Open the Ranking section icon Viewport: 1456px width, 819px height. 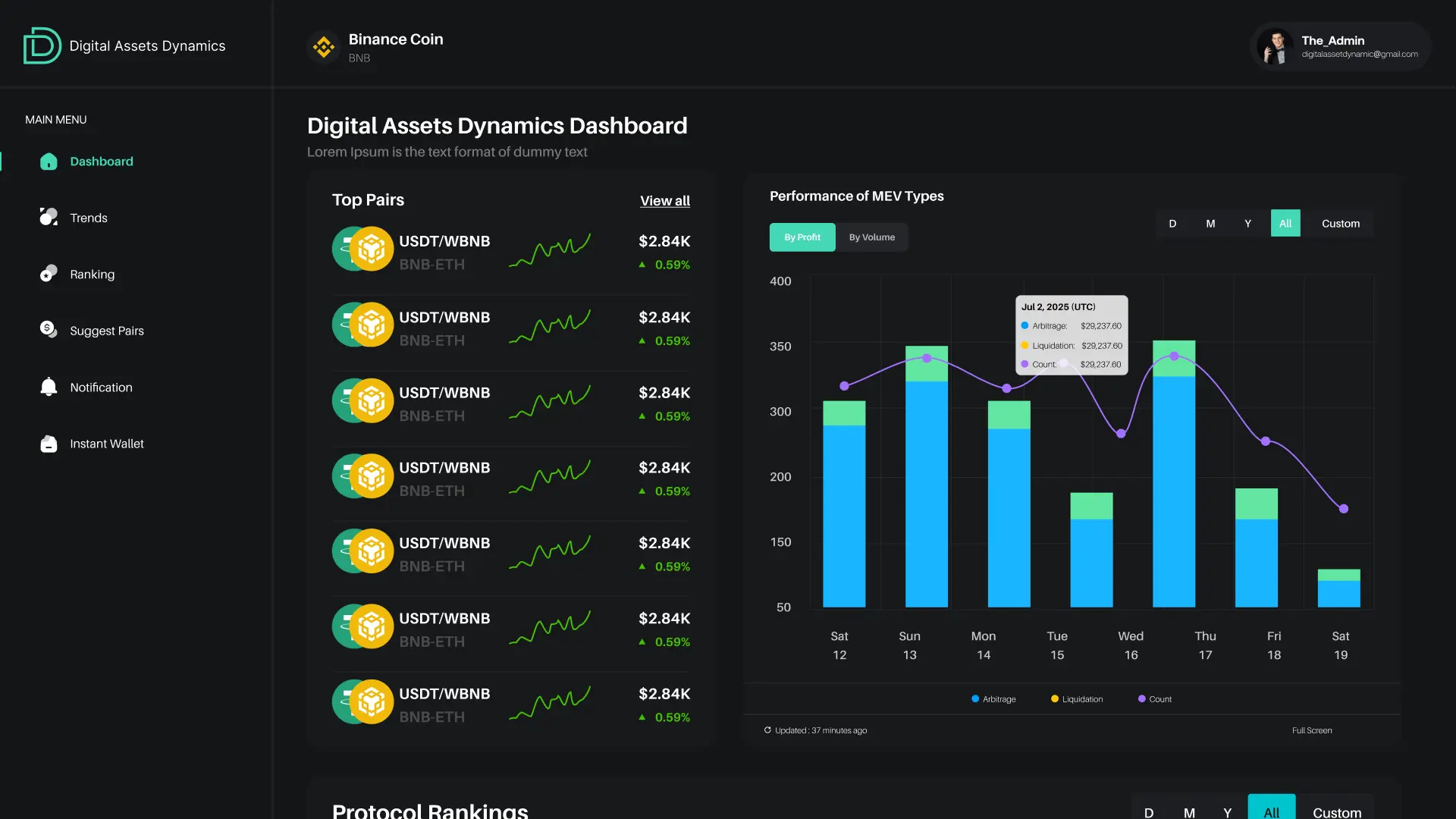coord(49,274)
